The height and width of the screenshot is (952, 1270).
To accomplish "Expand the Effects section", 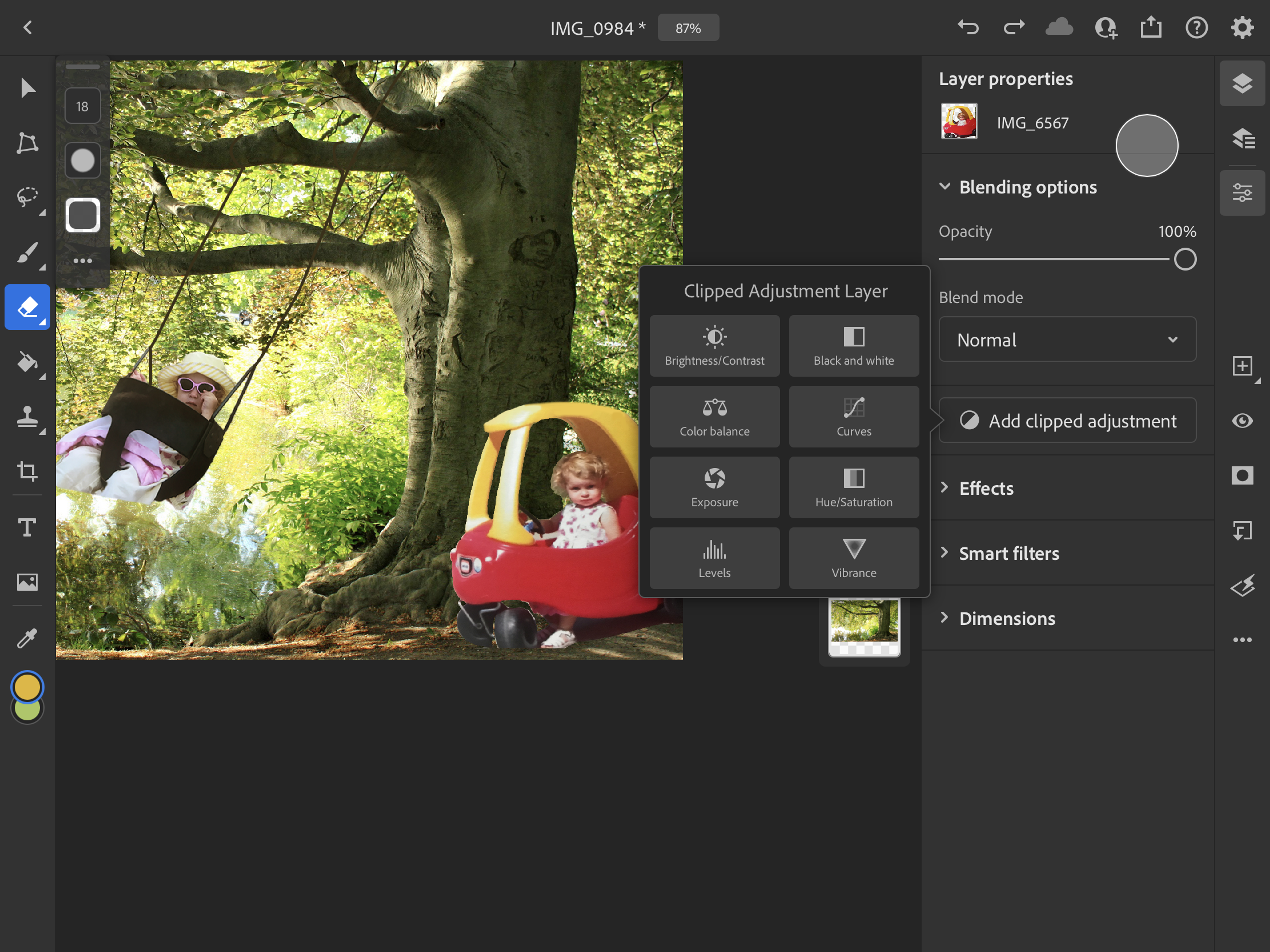I will [944, 488].
